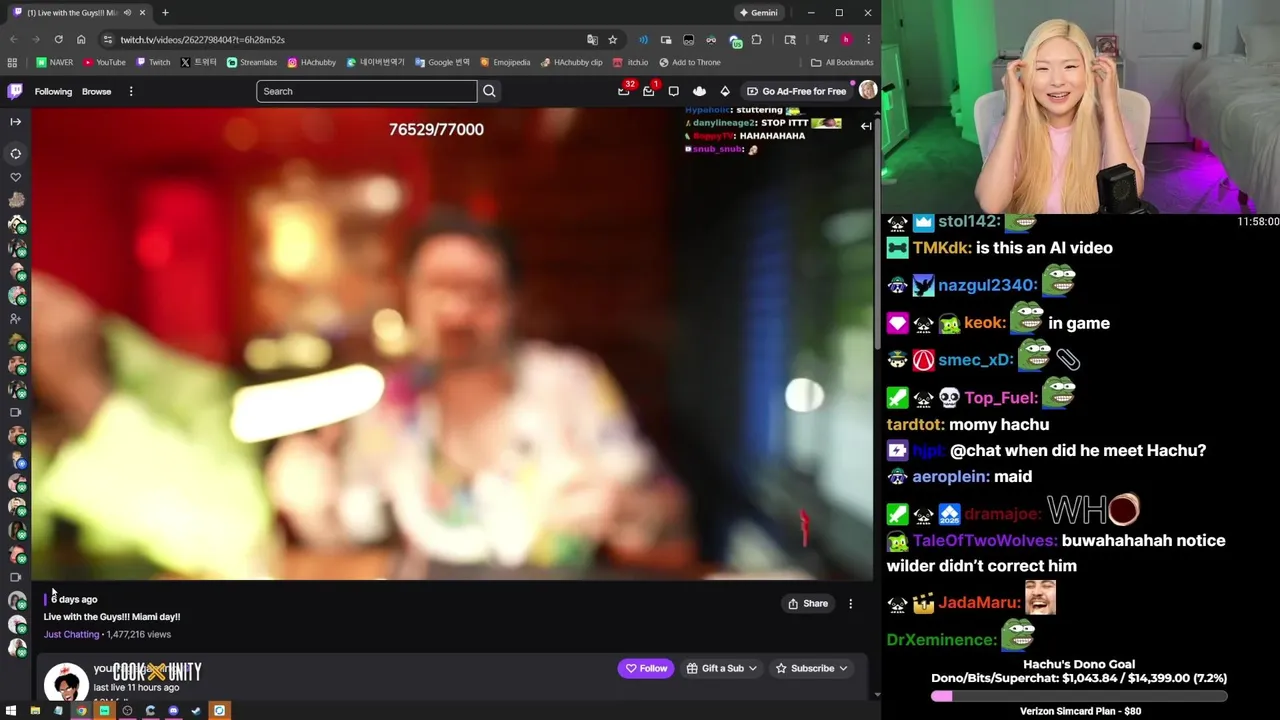Viewport: 1280px width, 720px height.
Task: Switch to Chrome in the taskbar
Action: (81, 711)
